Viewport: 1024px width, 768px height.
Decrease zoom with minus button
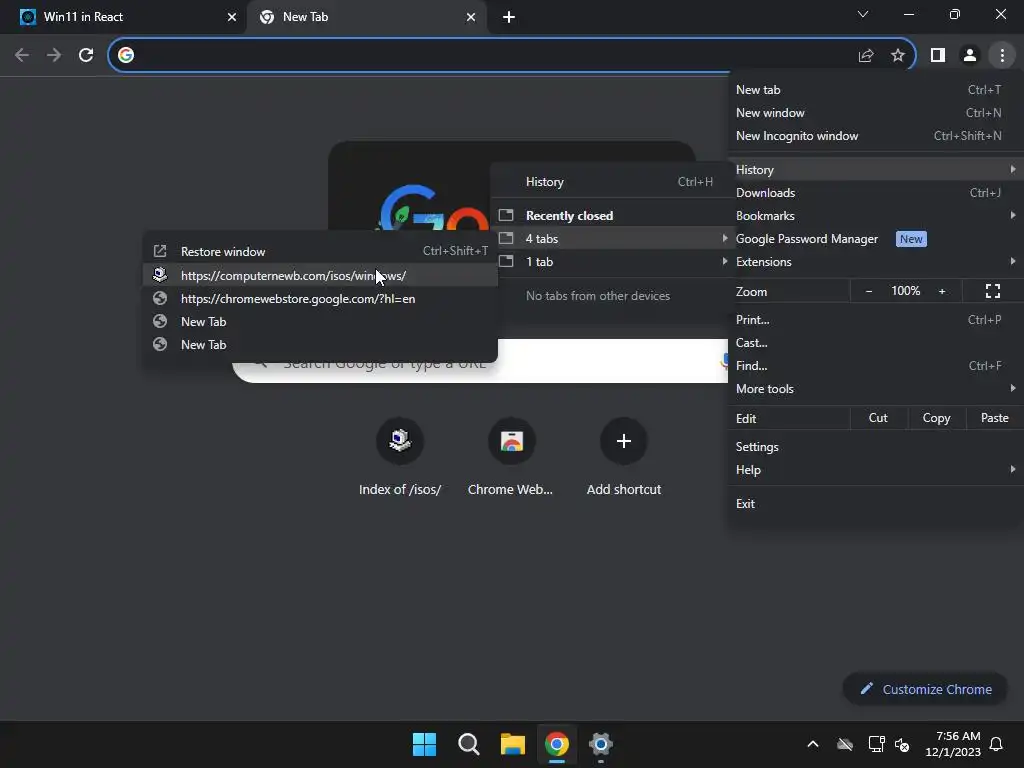click(869, 291)
